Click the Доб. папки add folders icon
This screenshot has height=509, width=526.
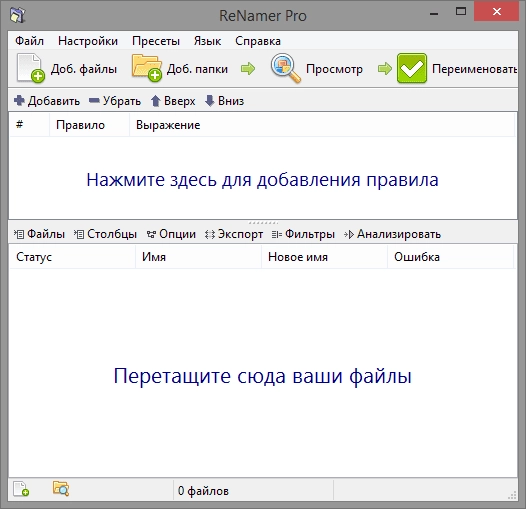click(x=147, y=68)
